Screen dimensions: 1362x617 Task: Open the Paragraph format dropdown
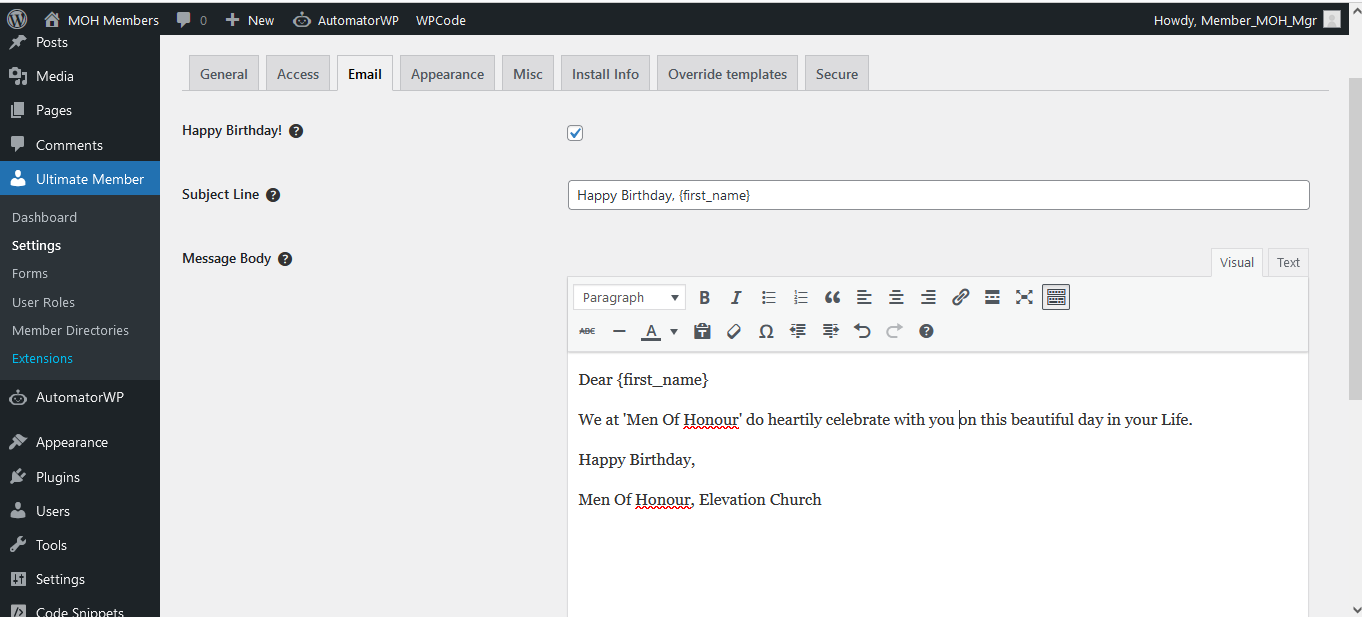[631, 297]
